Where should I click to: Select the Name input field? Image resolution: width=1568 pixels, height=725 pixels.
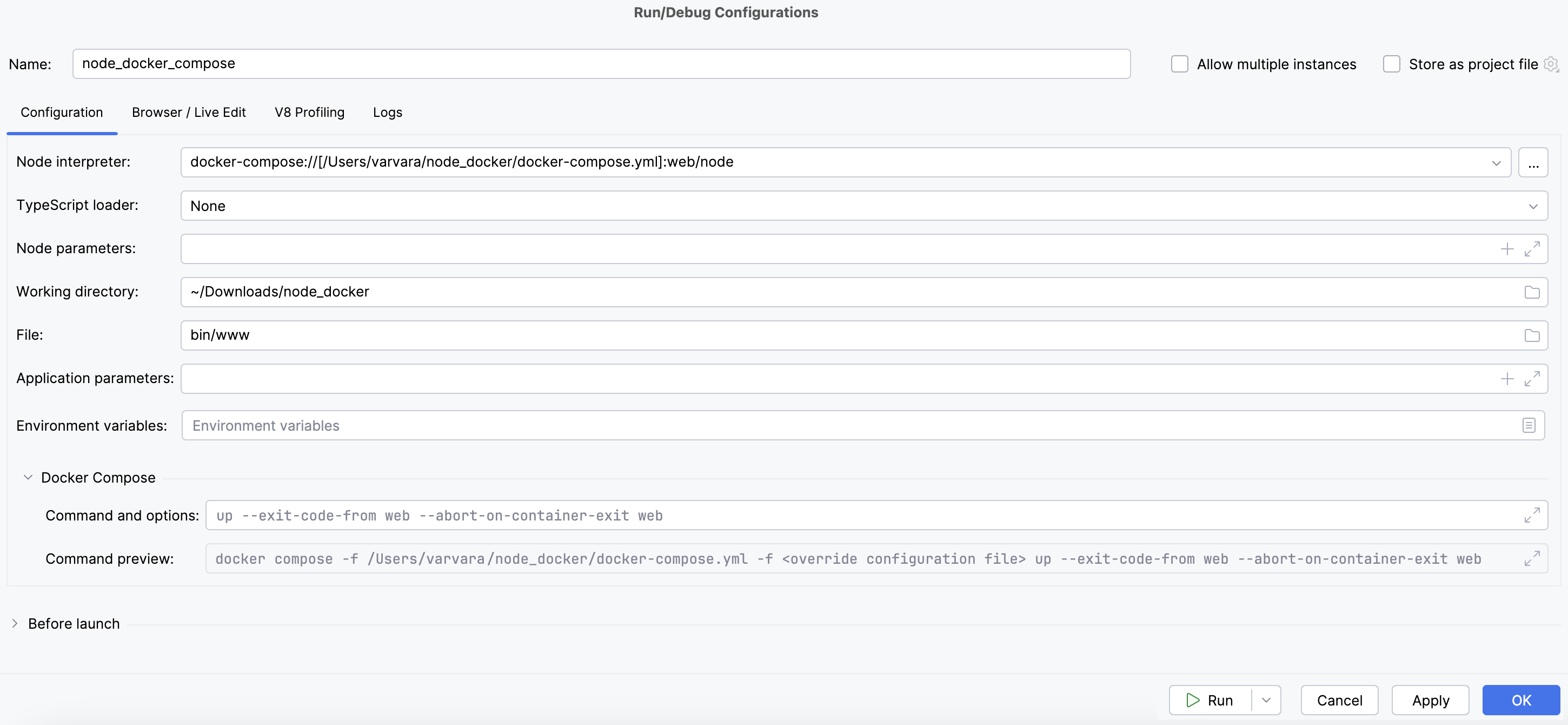601,63
